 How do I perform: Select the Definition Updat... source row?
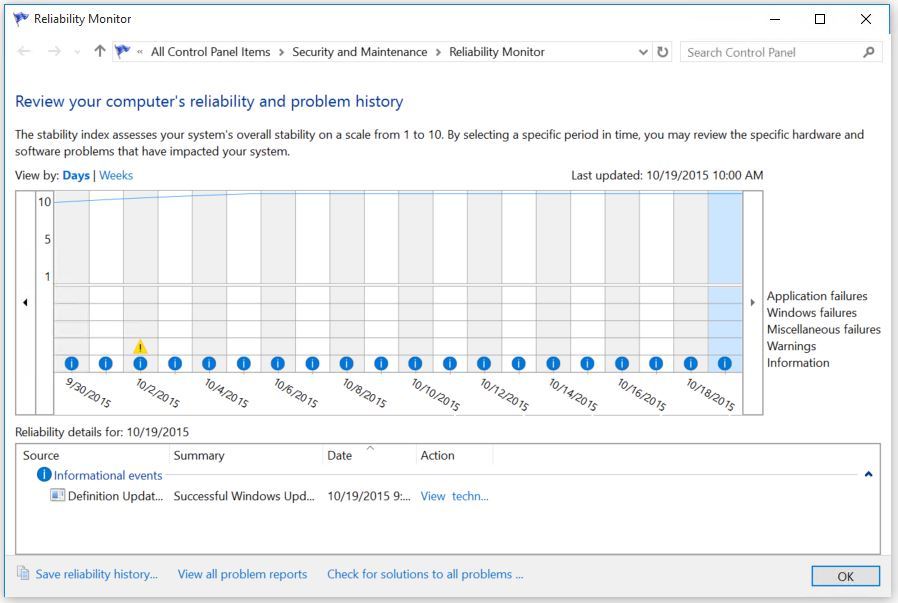tap(115, 496)
